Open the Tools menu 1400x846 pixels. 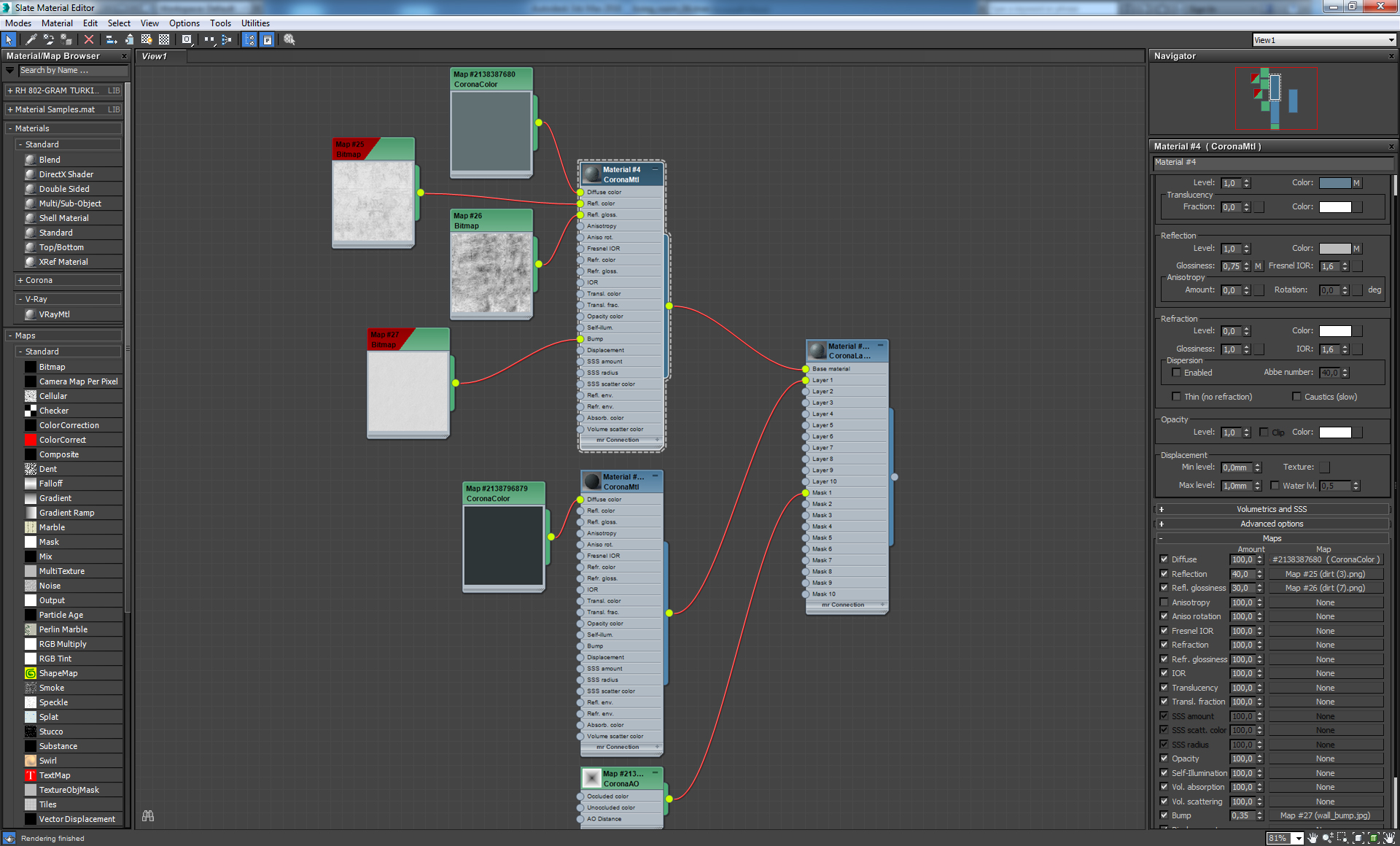[220, 23]
